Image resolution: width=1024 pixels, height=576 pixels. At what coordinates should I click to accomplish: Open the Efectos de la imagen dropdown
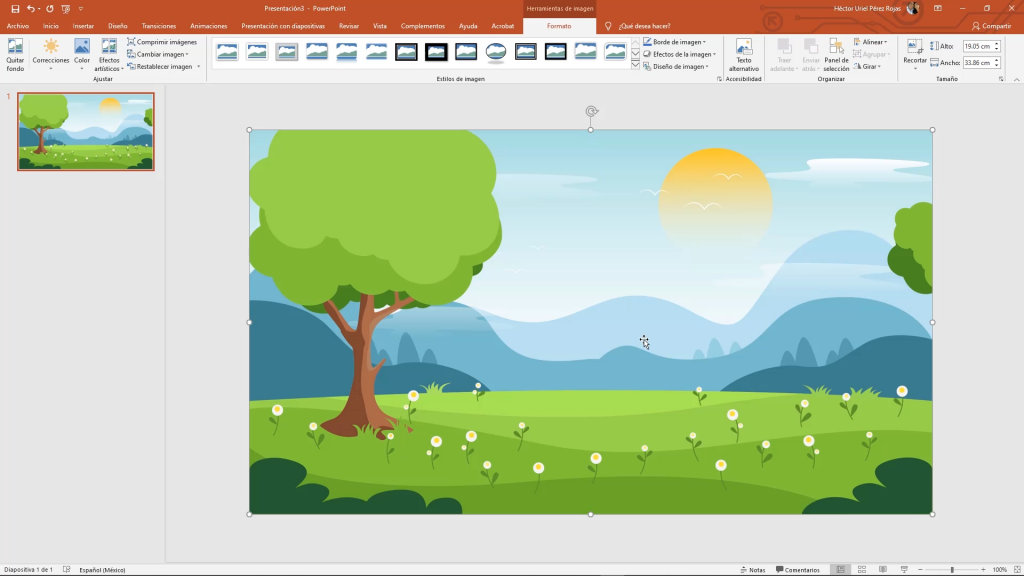click(680, 54)
